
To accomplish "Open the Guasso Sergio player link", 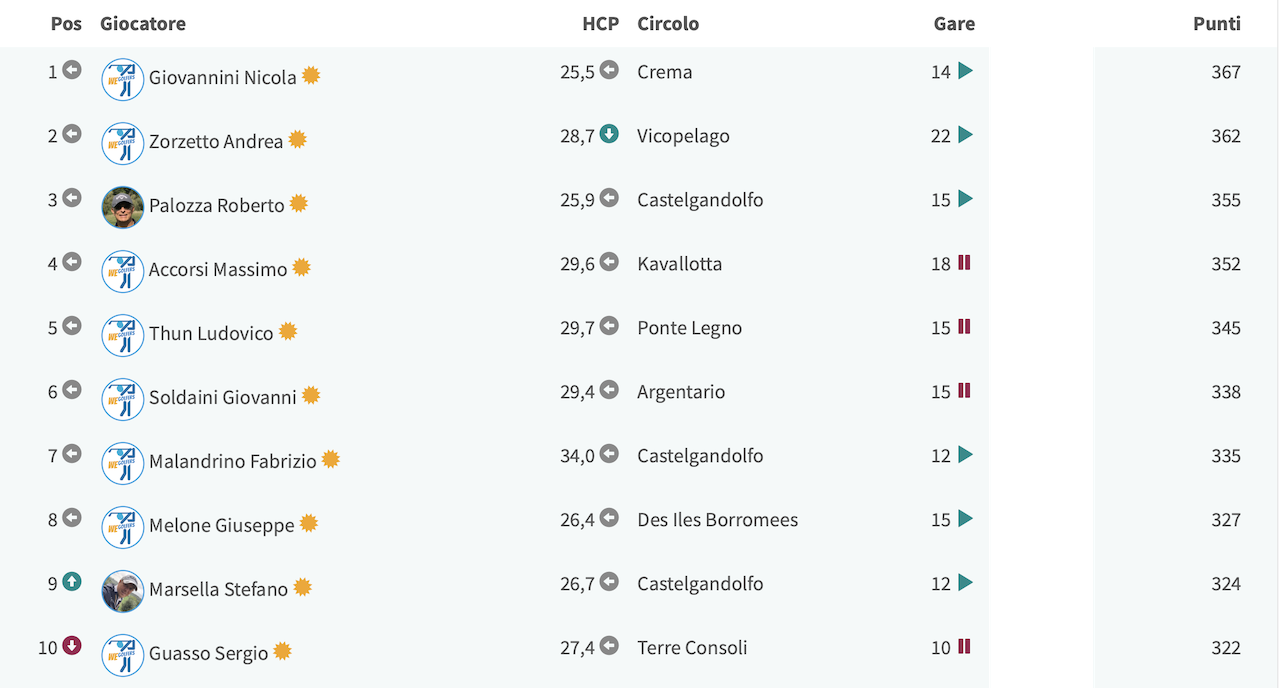I will pyautogui.click(x=209, y=653).
